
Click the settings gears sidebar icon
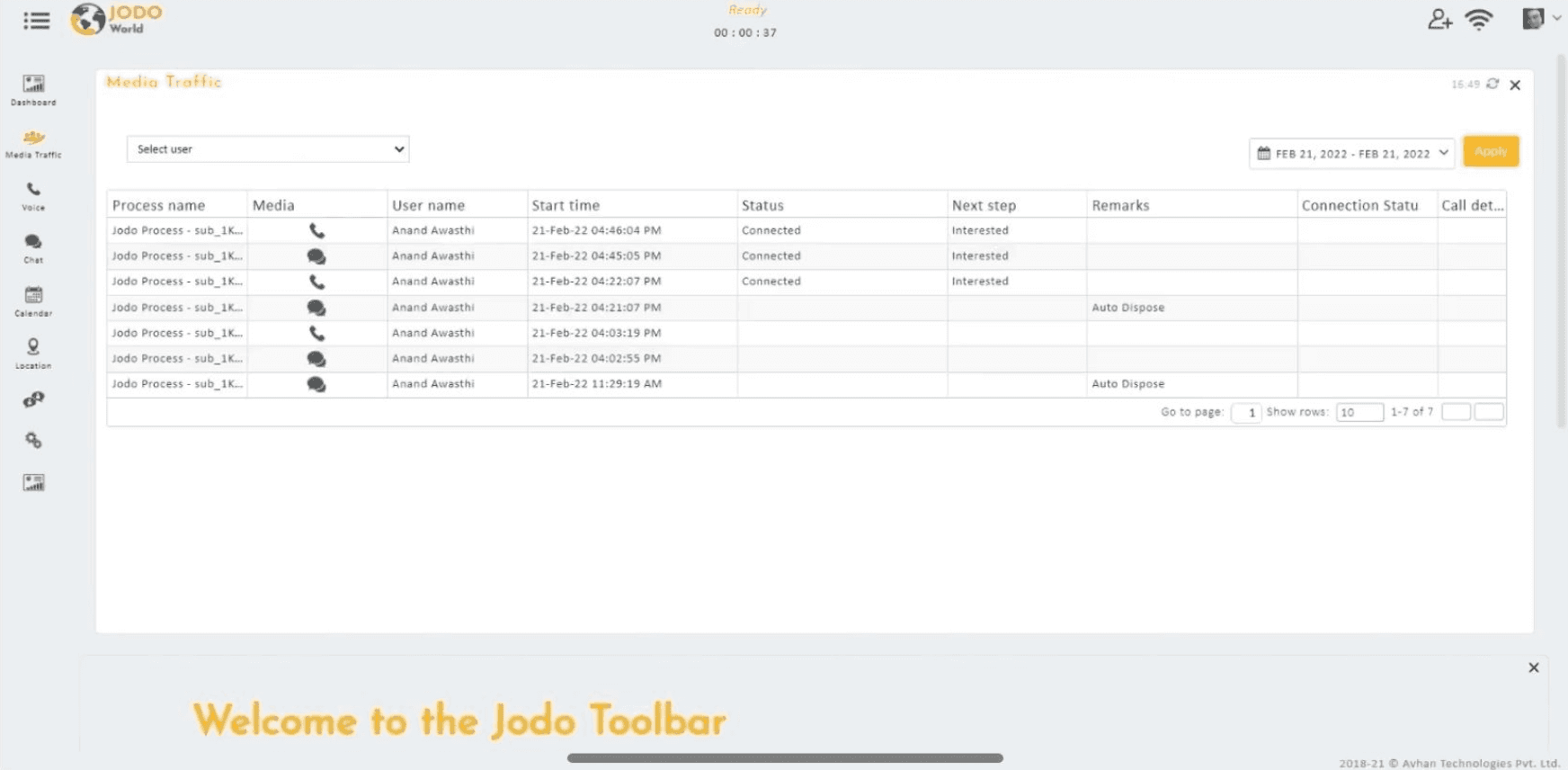click(x=33, y=441)
